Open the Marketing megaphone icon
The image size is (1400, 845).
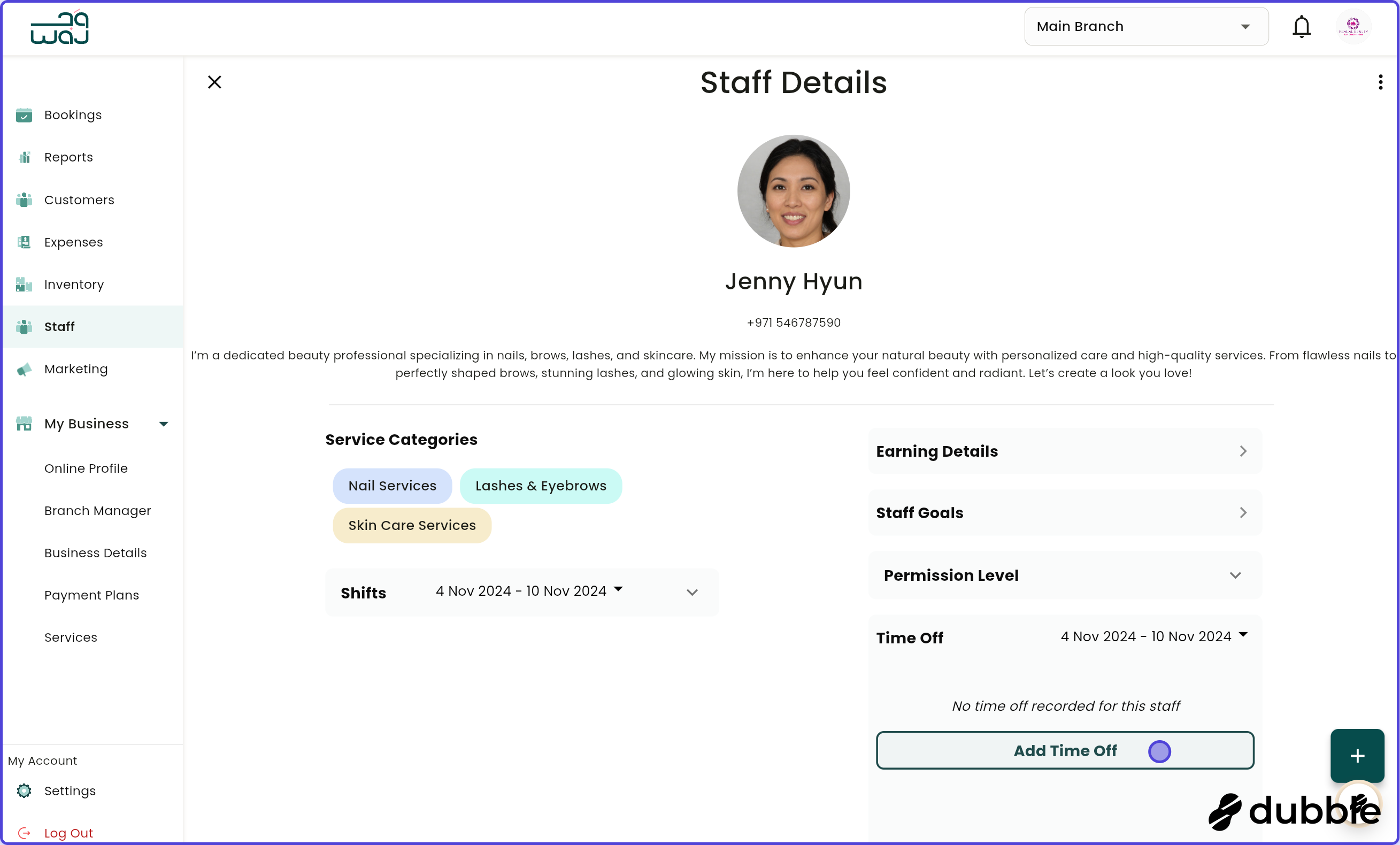pyautogui.click(x=24, y=370)
